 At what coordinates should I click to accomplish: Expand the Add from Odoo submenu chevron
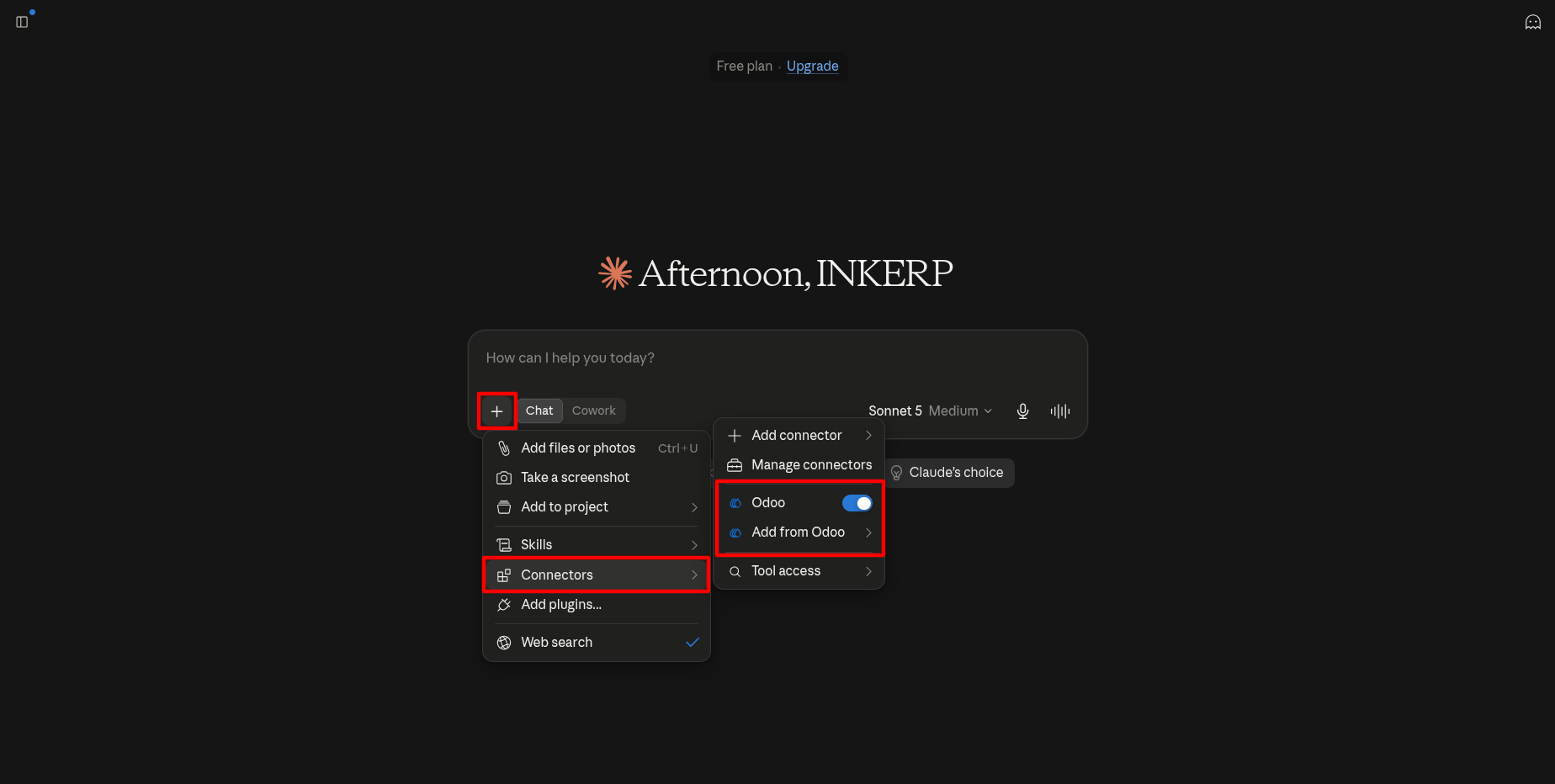tap(868, 532)
